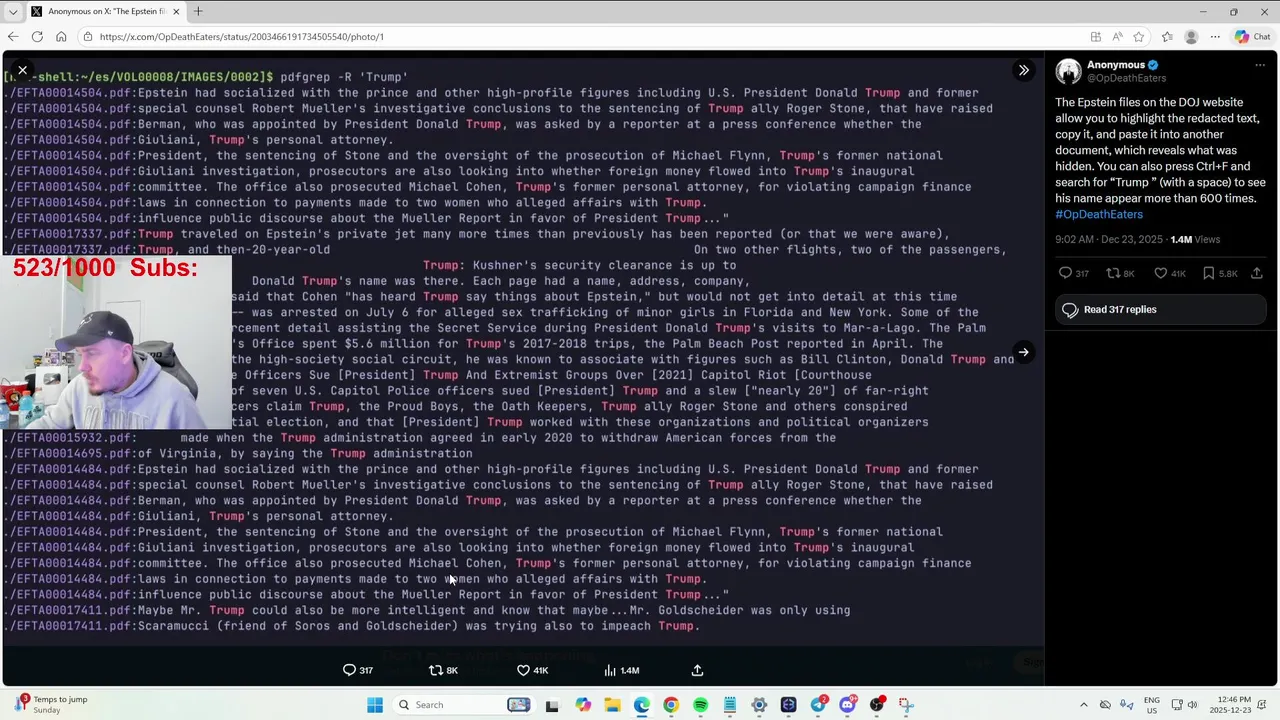Open the clock showing 12:46 PM
This screenshot has width=1280, height=720.
(x=1231, y=705)
